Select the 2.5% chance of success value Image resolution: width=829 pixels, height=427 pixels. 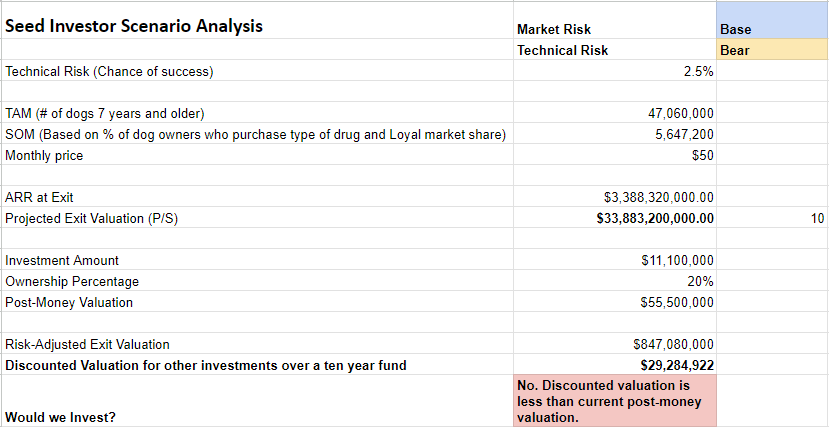point(615,71)
